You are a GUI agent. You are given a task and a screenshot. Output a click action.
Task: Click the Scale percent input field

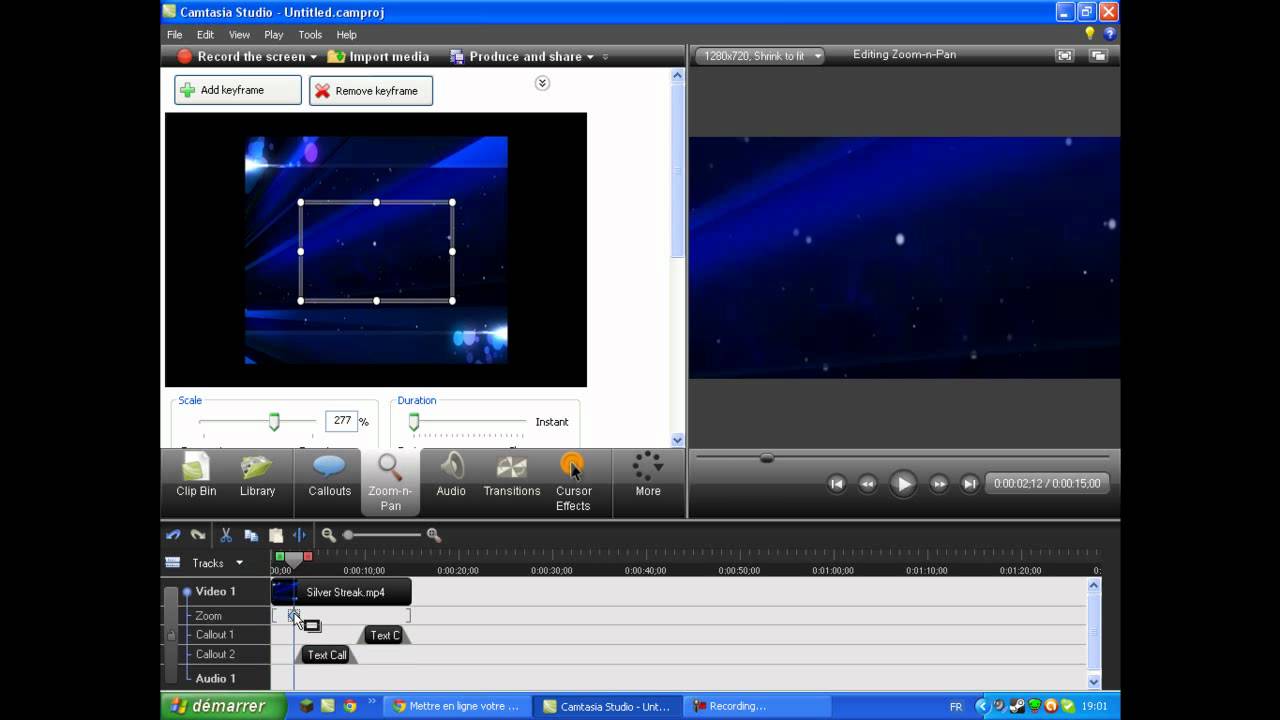tap(341, 422)
